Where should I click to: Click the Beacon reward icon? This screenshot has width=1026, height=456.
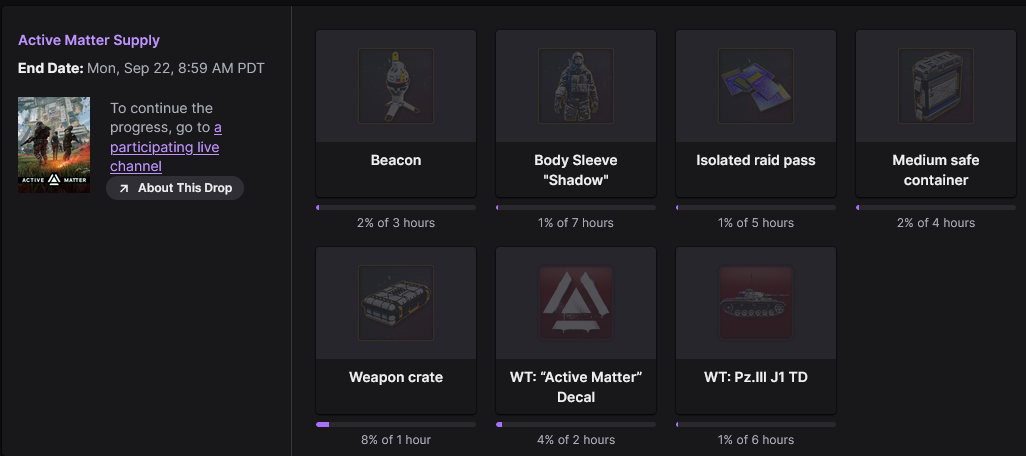pos(396,86)
